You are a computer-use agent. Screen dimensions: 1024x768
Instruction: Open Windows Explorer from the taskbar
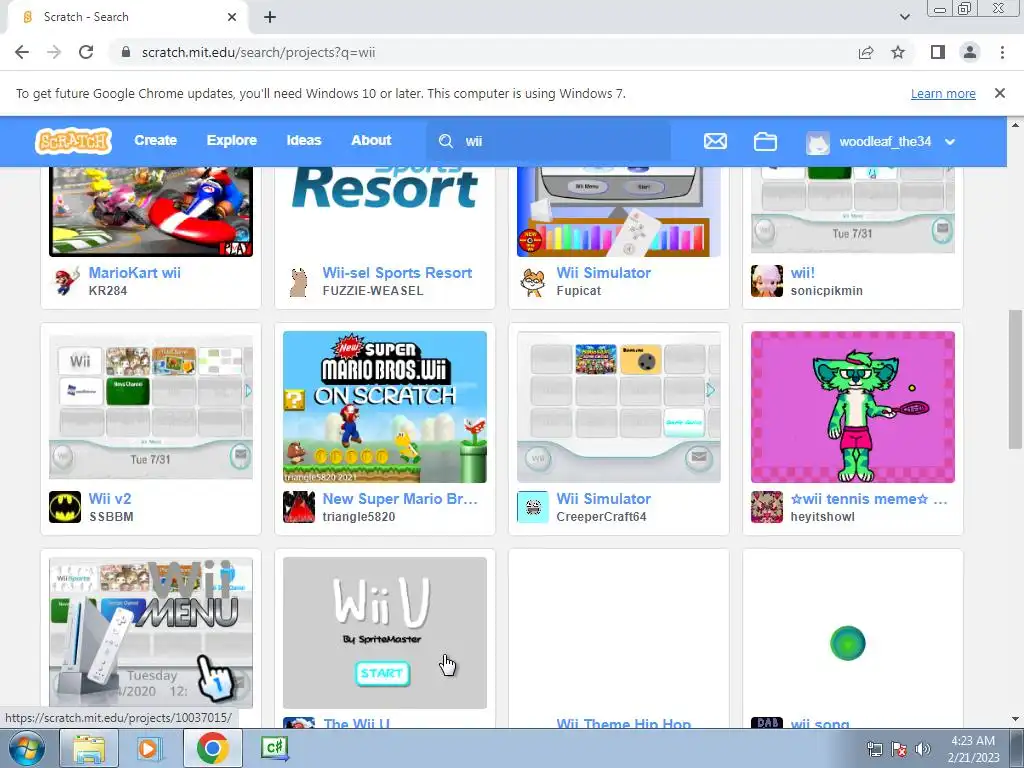click(89, 748)
